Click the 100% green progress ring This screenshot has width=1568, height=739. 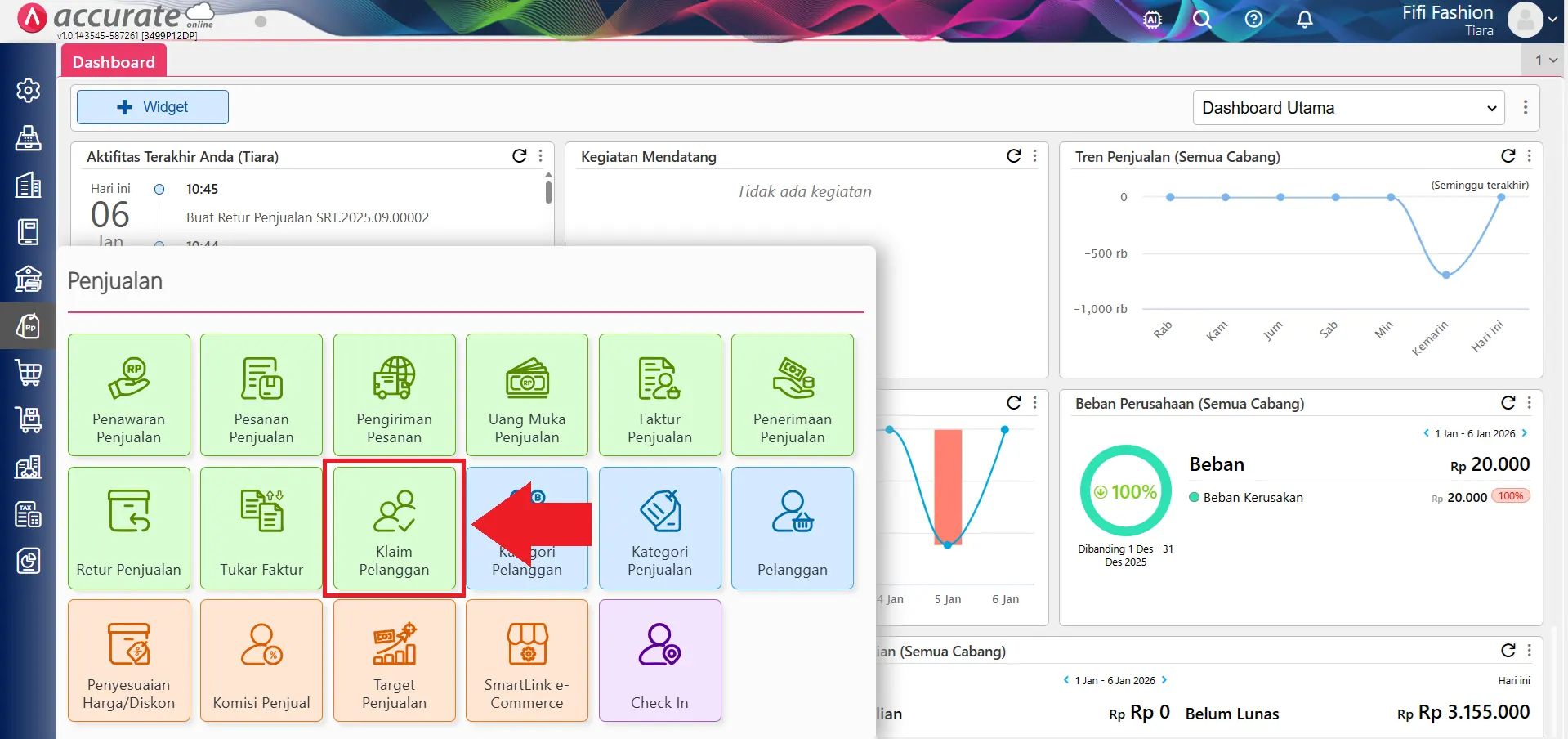point(1125,491)
